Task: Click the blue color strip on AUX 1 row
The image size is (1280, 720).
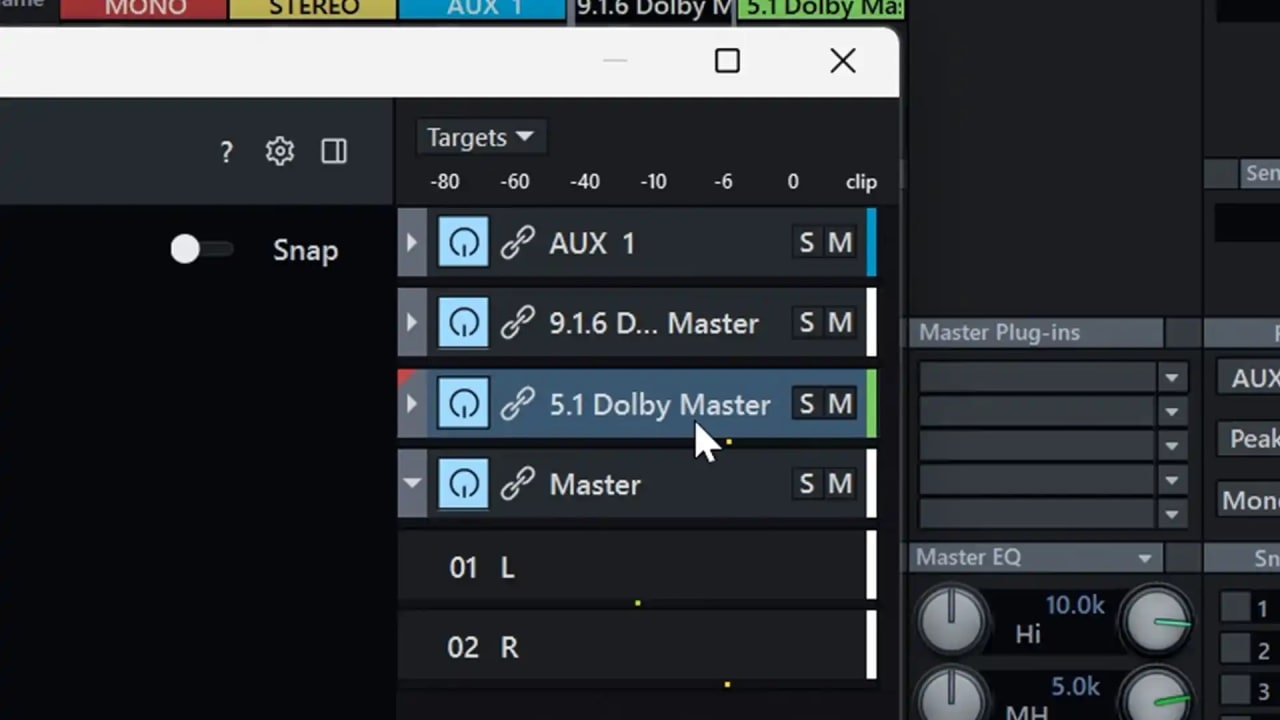Action: point(872,243)
